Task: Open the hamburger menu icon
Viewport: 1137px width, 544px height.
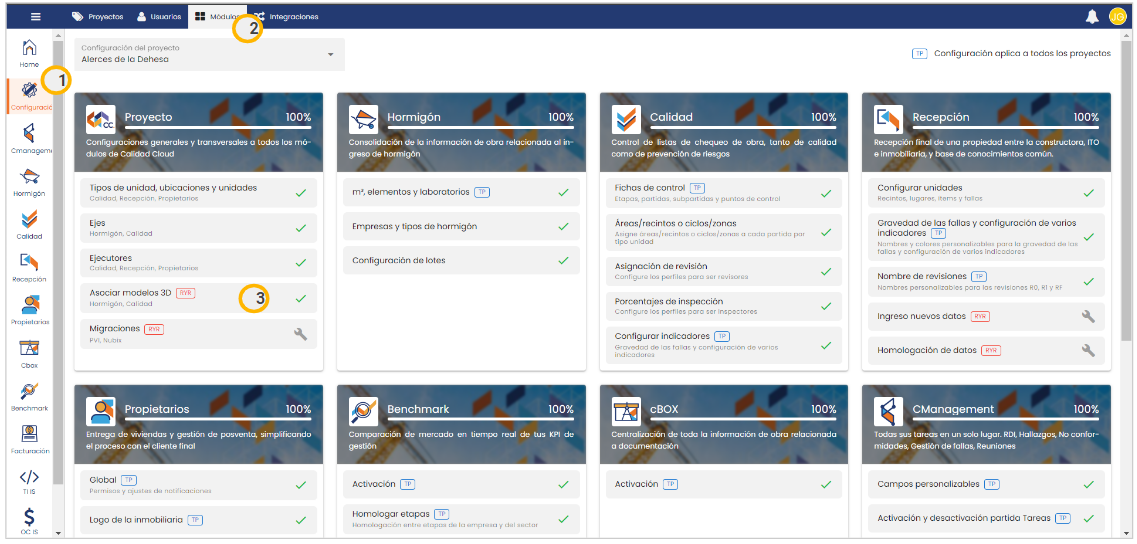Action: 36,17
